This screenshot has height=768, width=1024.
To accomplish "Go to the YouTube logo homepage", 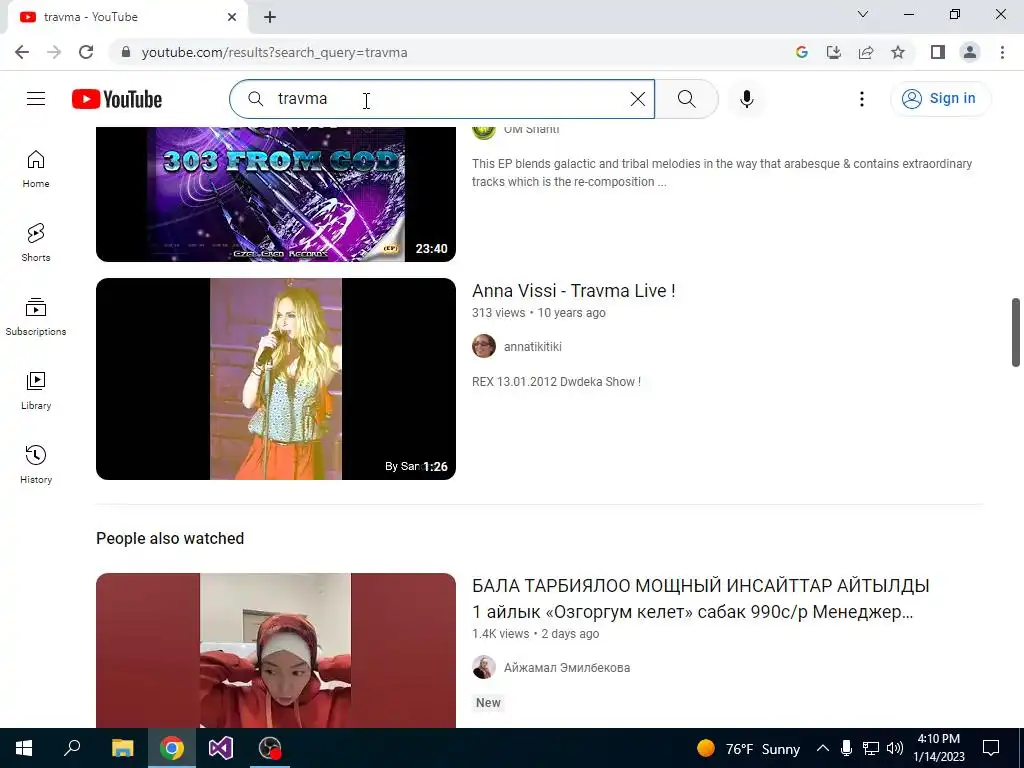I will 117,99.
